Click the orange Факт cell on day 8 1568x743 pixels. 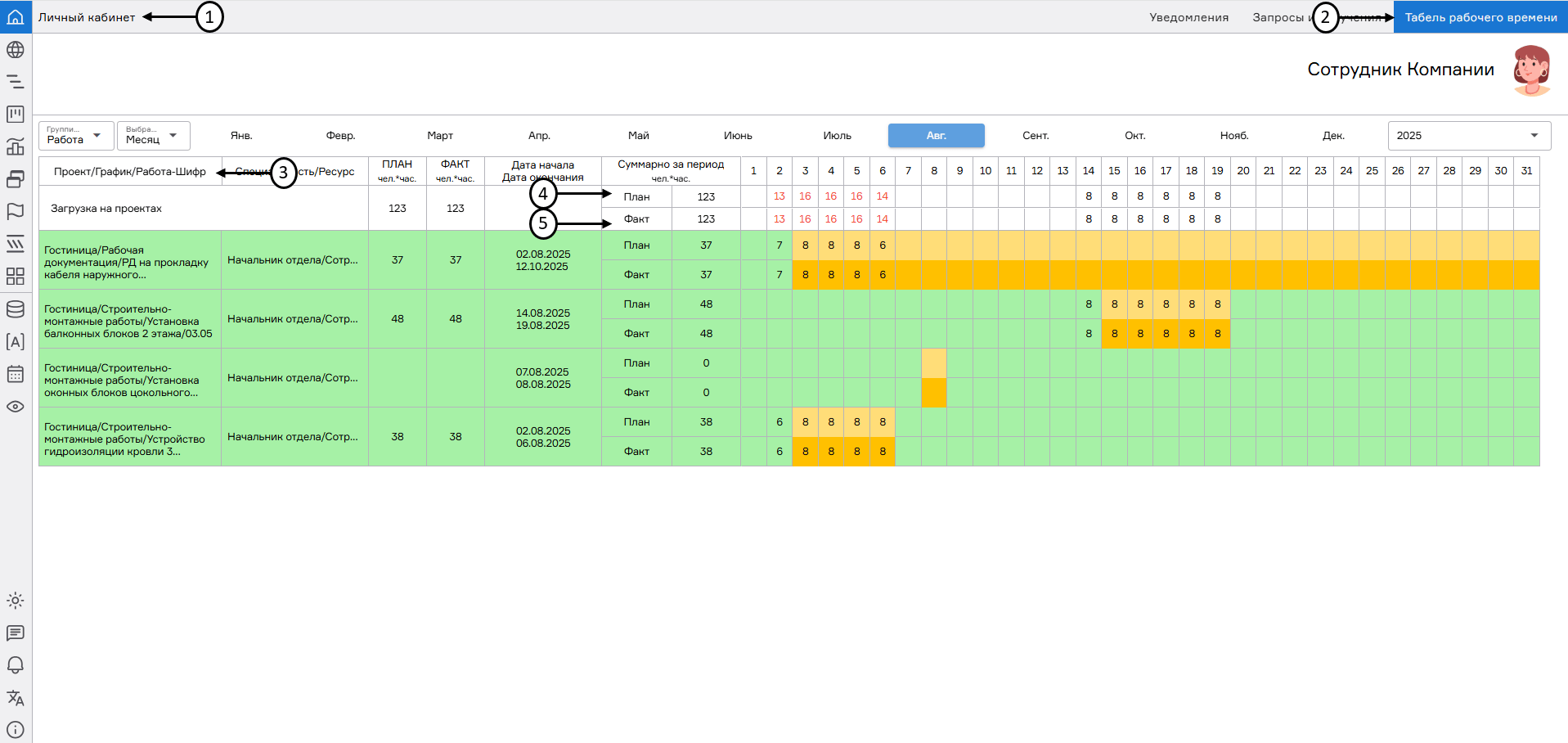(934, 393)
